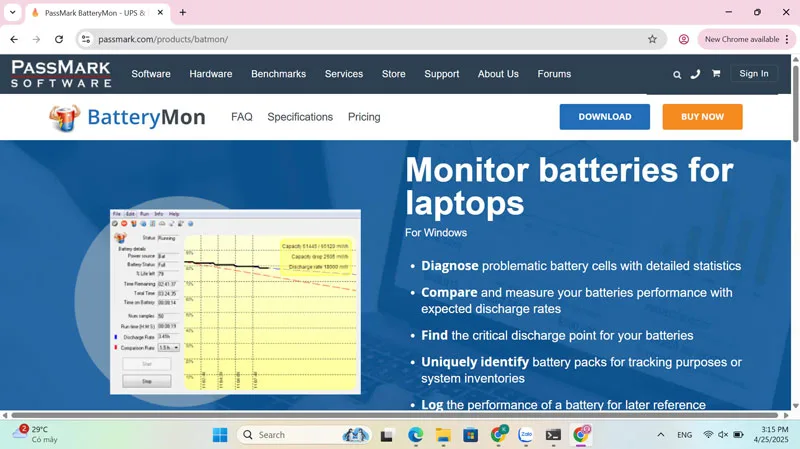Open the About Us menu
The width and height of the screenshot is (800, 449).
click(x=498, y=74)
